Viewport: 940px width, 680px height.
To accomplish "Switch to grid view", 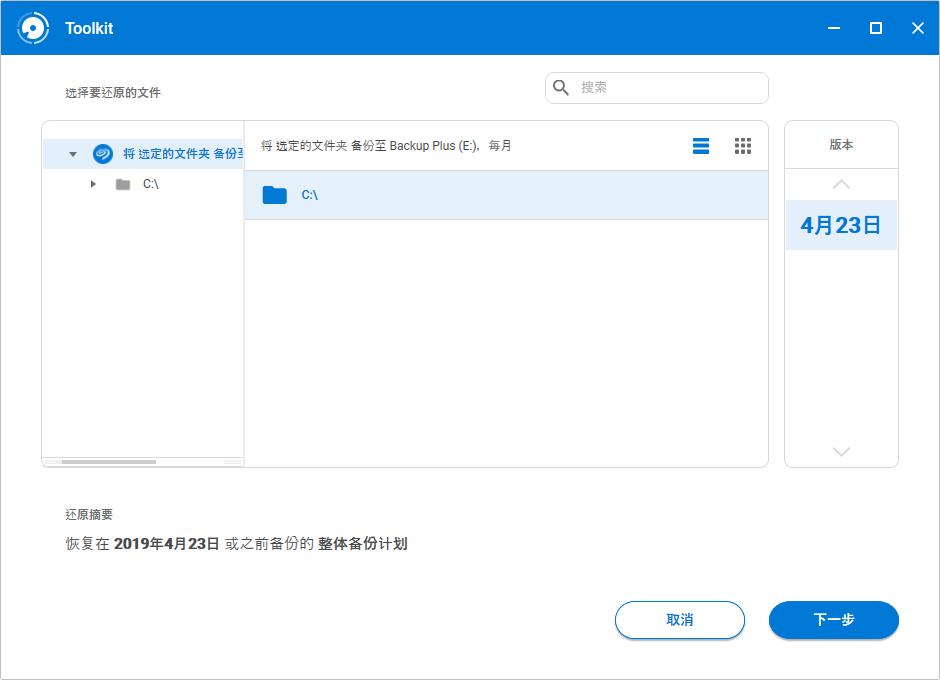I will click(x=743, y=145).
